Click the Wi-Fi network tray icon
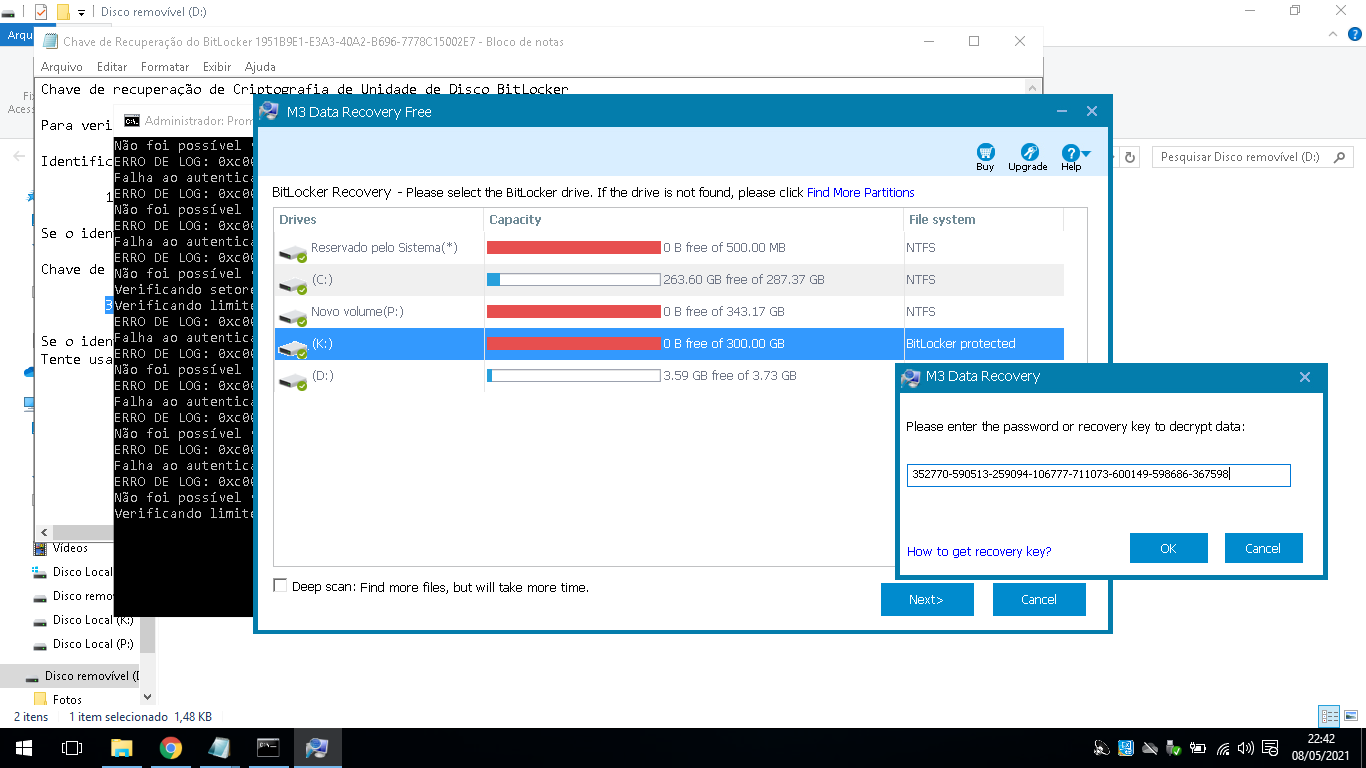The height and width of the screenshot is (768, 1366). [1221, 748]
